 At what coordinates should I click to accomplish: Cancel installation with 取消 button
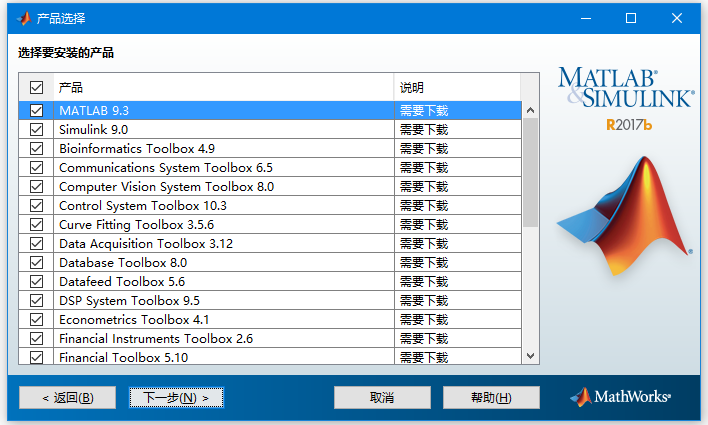pyautogui.click(x=381, y=398)
